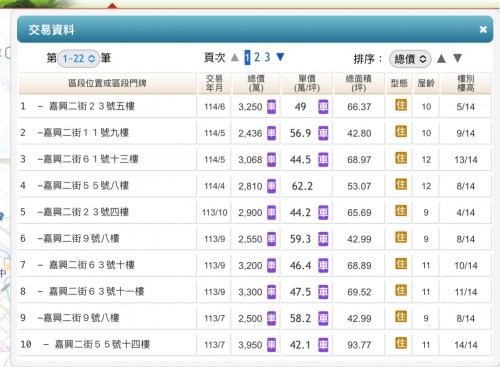The image size is (500, 367).
Task: Click the 屋齡 column header
Action: 426,83
